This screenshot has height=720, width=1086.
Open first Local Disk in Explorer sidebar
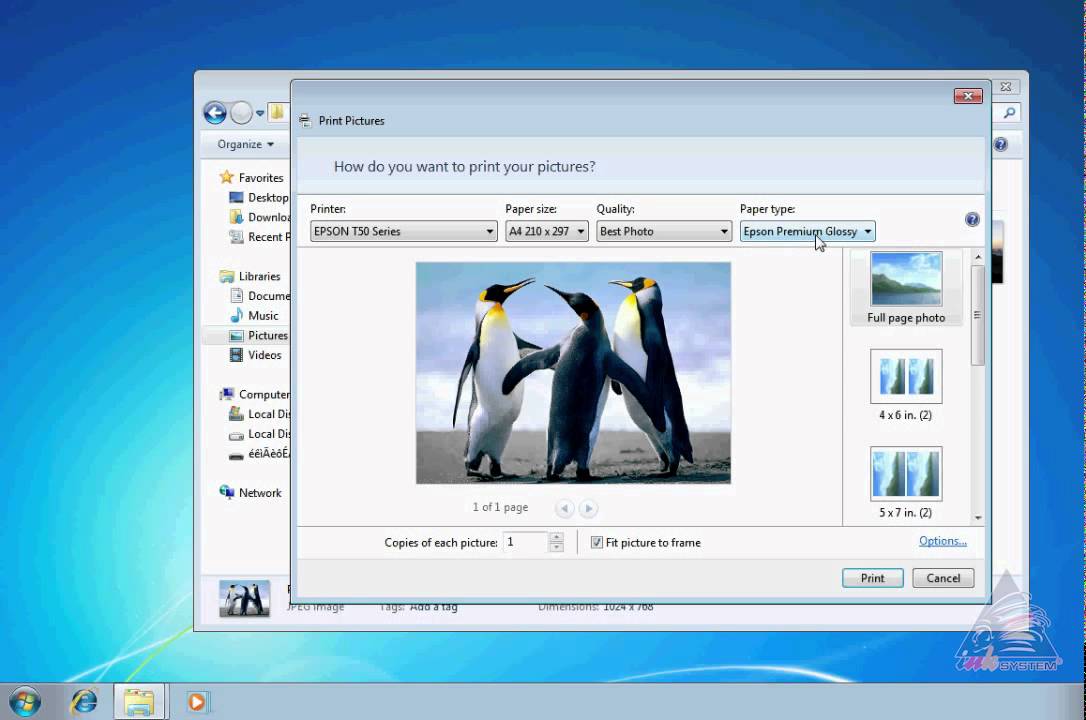click(269, 414)
